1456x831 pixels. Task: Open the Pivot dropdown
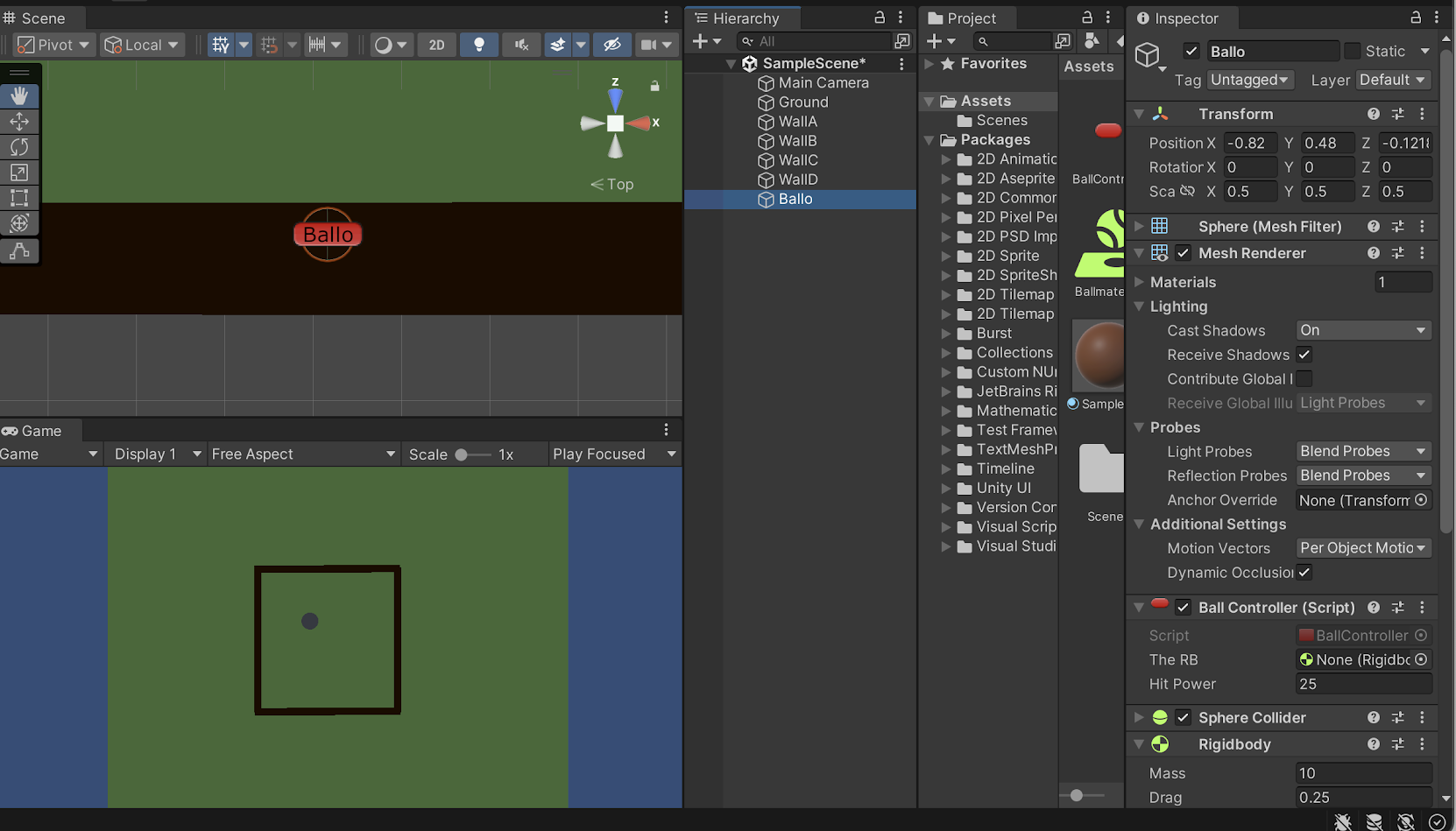[x=54, y=45]
